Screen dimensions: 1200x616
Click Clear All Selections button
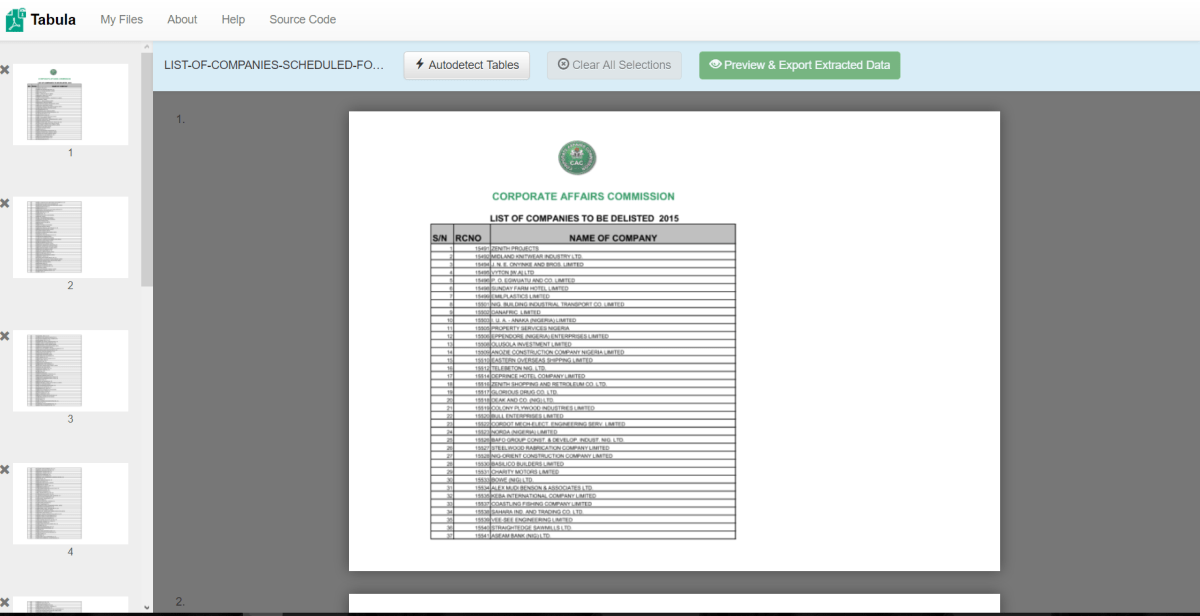click(614, 65)
